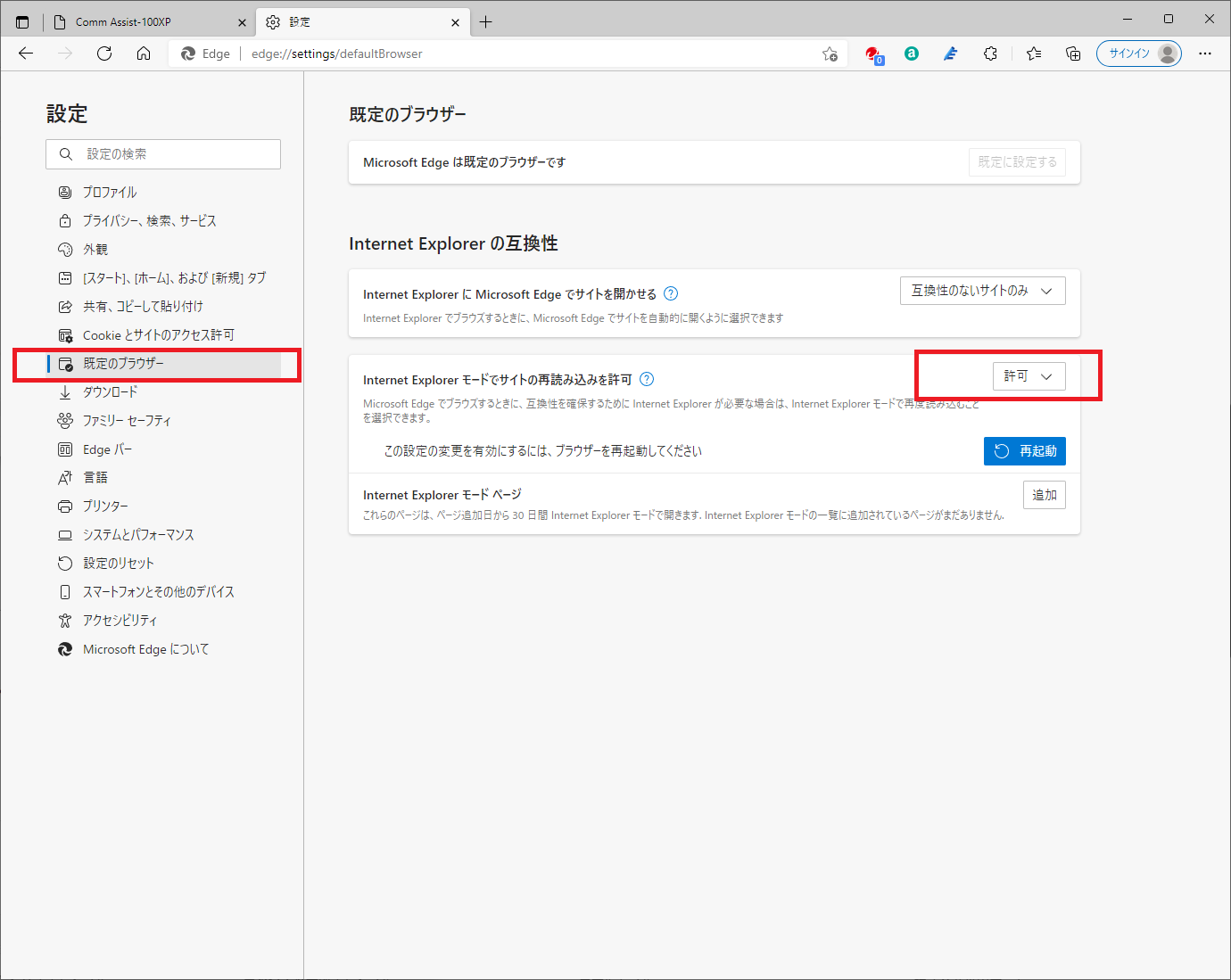Click help icon beside 再読み込みを許可

pos(647,379)
